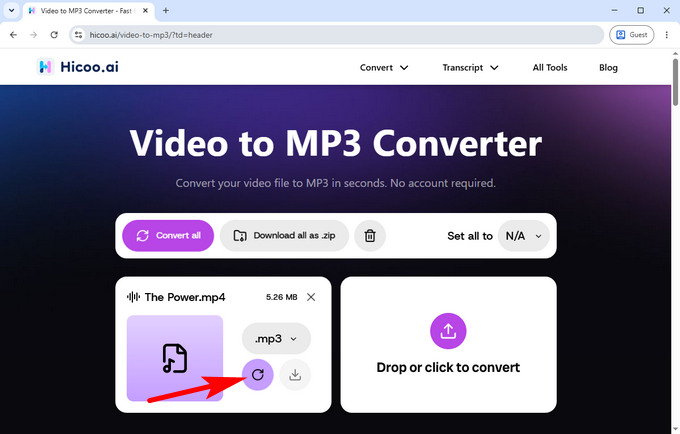Open the Chrome three-dot menu
680x434 pixels.
(667, 35)
